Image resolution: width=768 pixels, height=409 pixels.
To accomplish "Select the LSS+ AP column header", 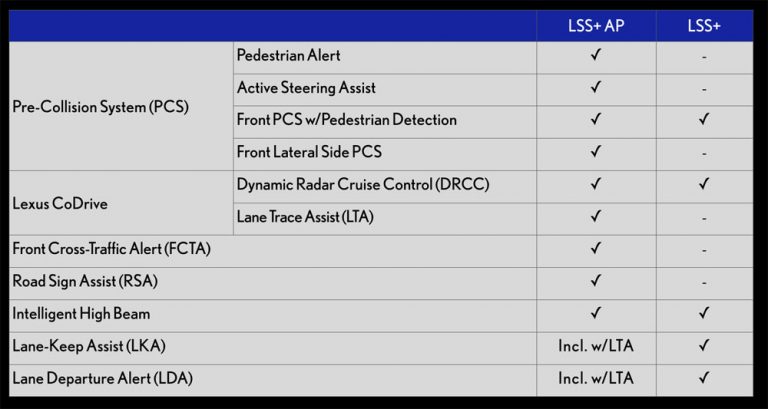I will point(596,24).
